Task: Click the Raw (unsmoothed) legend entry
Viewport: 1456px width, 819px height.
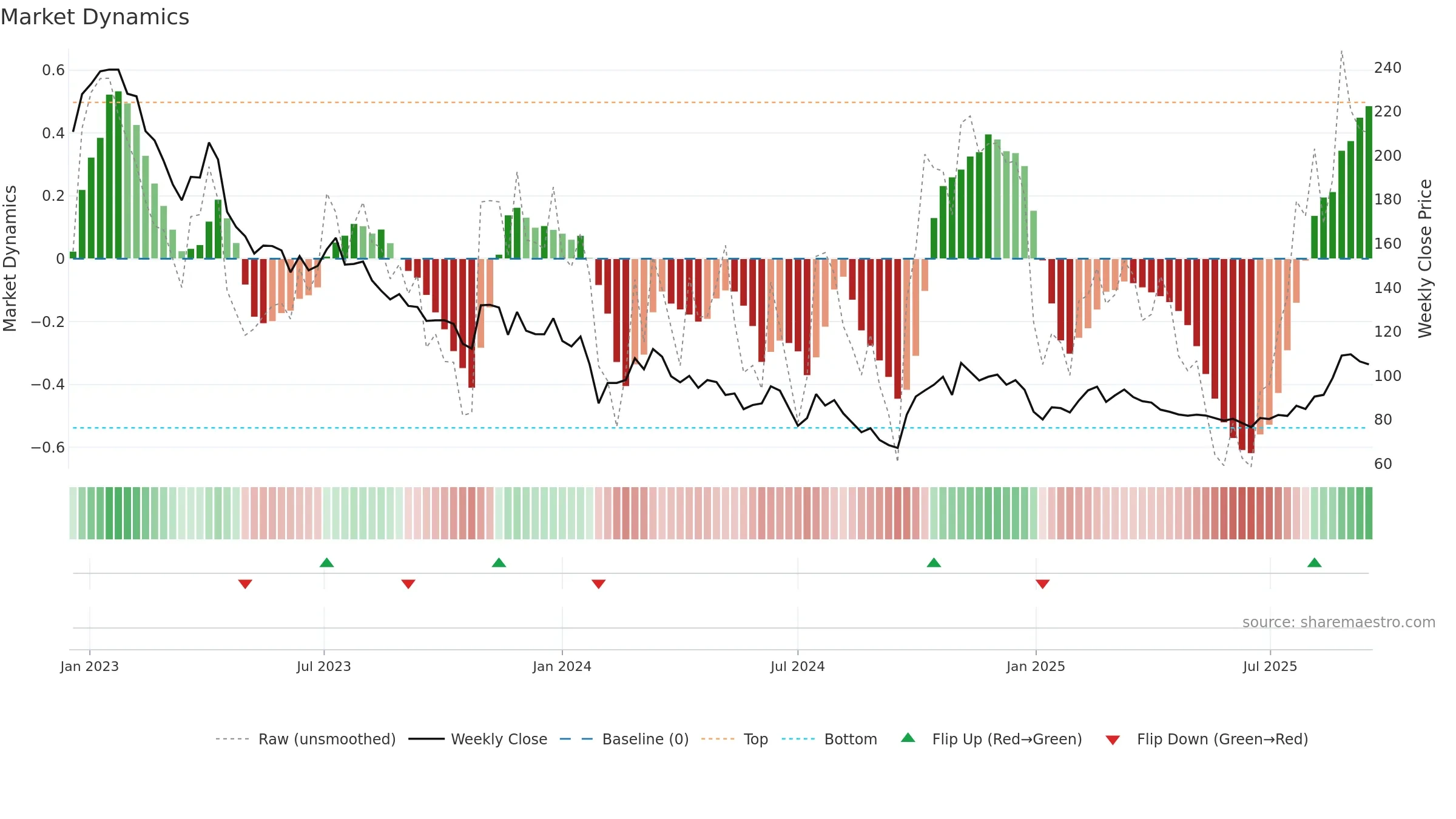Action: (305, 739)
